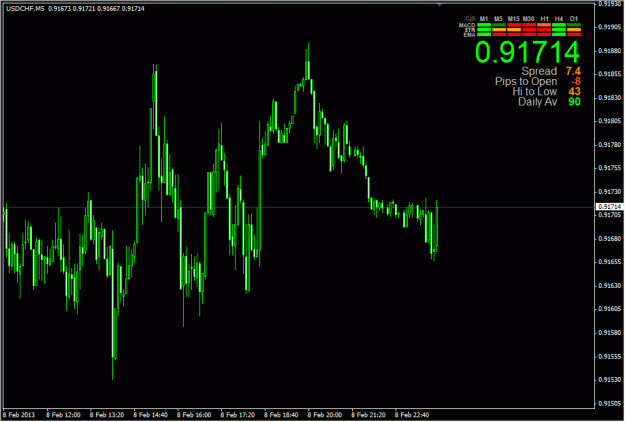Click the 0.91755 price axis label

610,168
